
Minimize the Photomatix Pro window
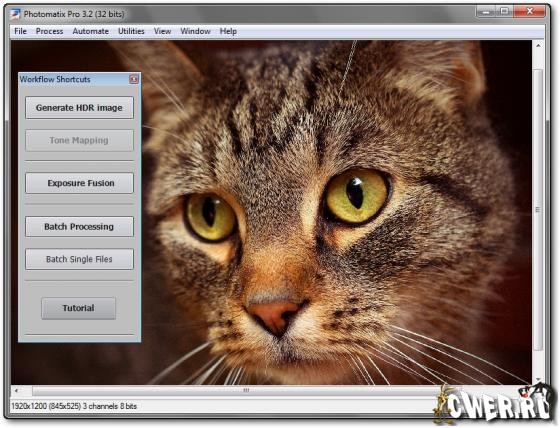486,12
